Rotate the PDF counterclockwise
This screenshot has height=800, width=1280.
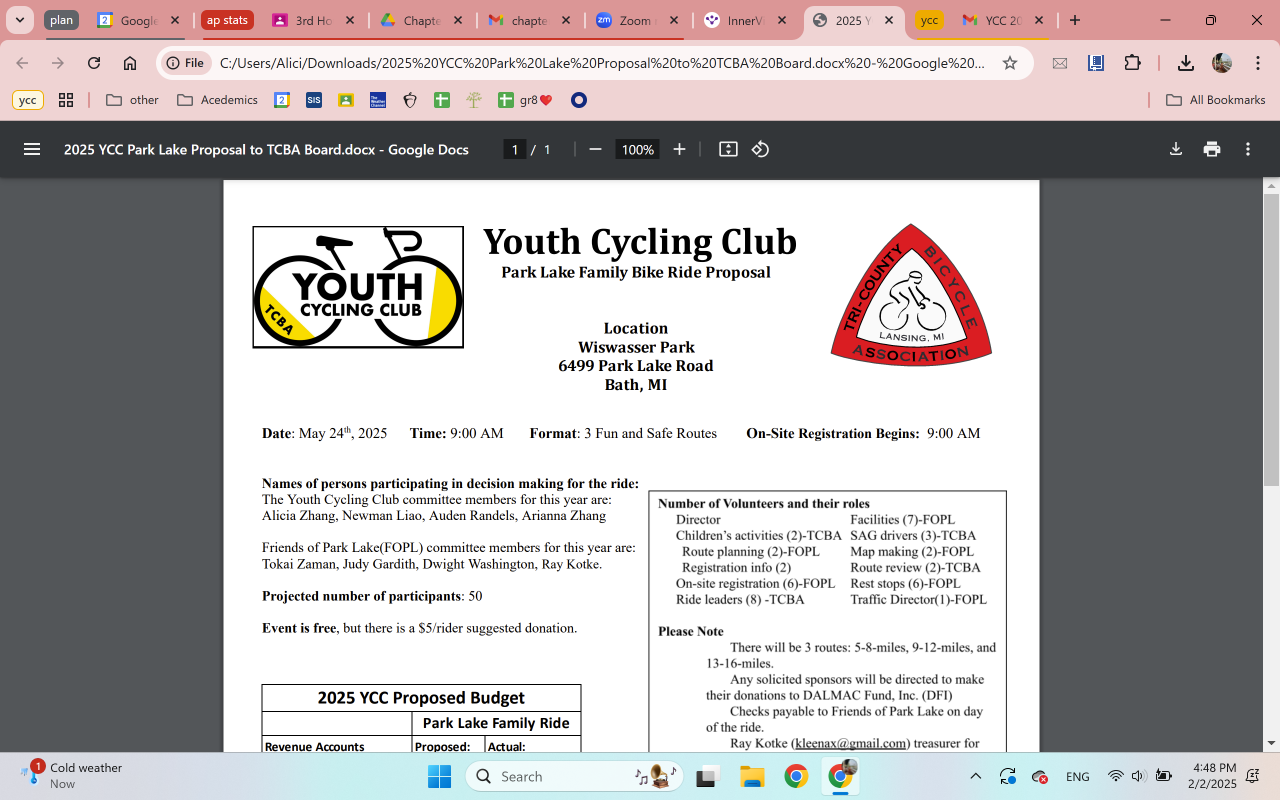[760, 149]
